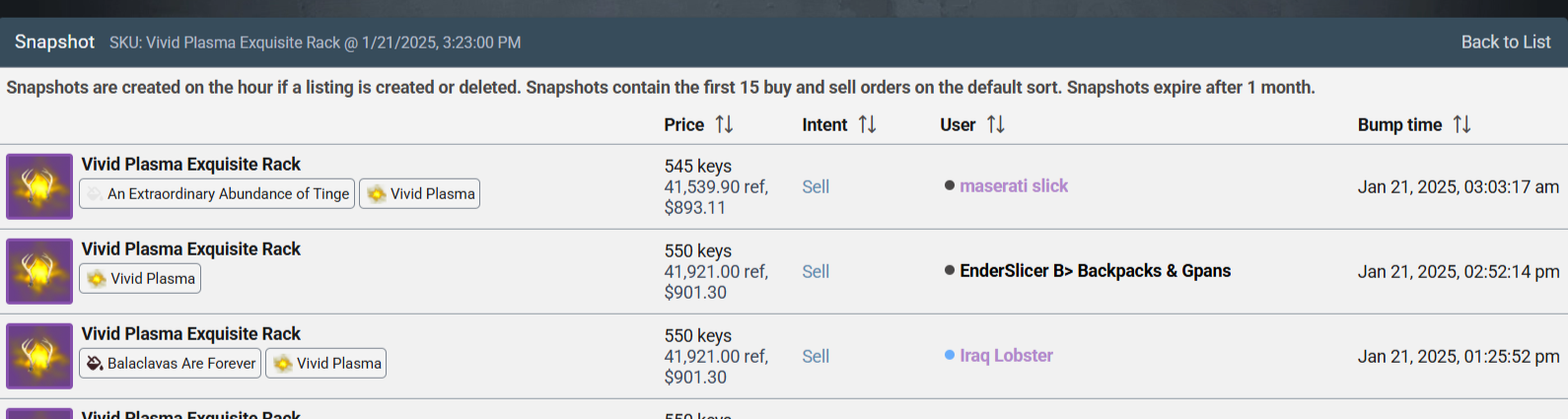Open first Vivid Plasma Exquisite Rack item image
Screen dimensions: 1568x419
[39, 186]
